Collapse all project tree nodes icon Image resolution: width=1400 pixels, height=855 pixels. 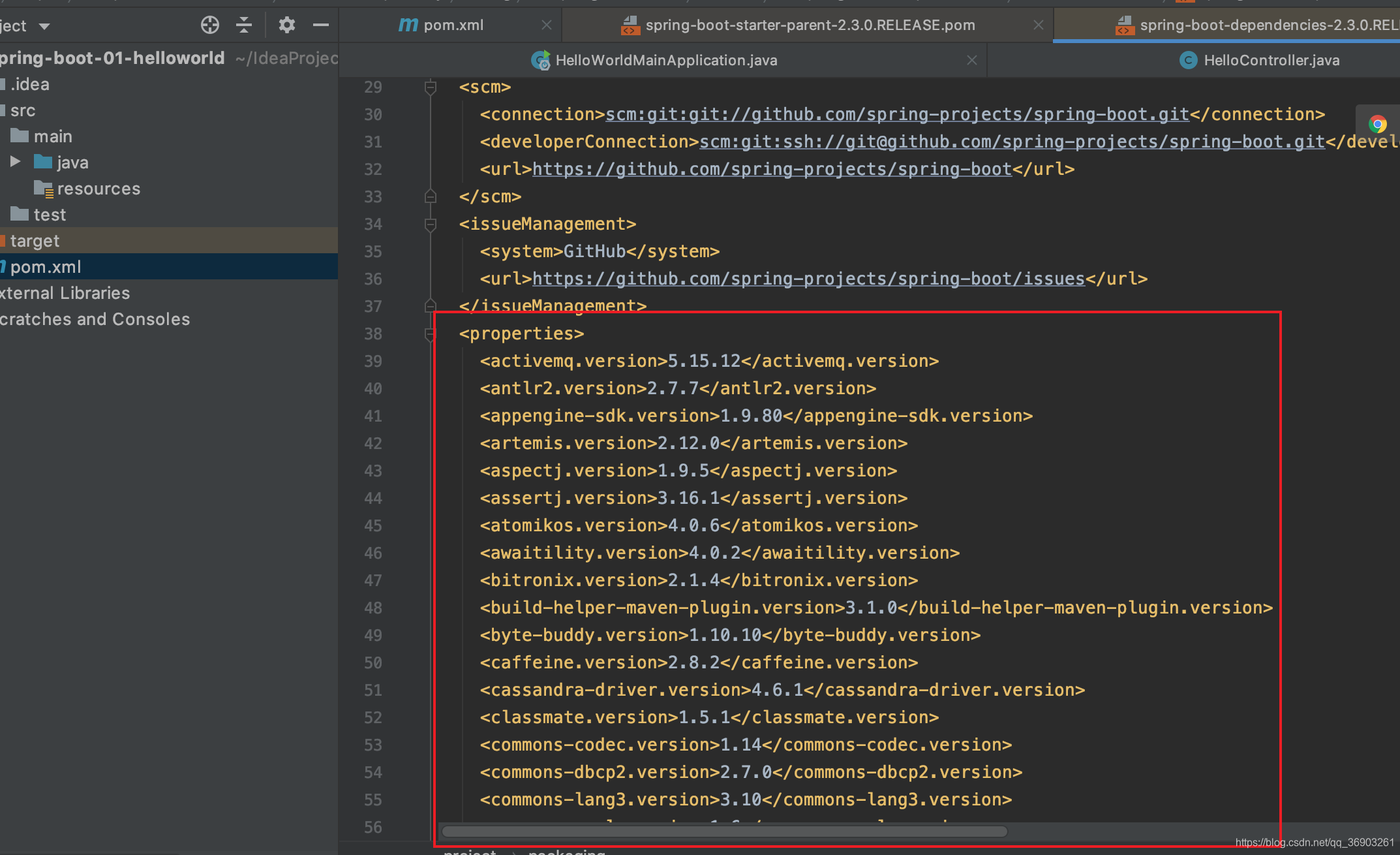pos(244,25)
